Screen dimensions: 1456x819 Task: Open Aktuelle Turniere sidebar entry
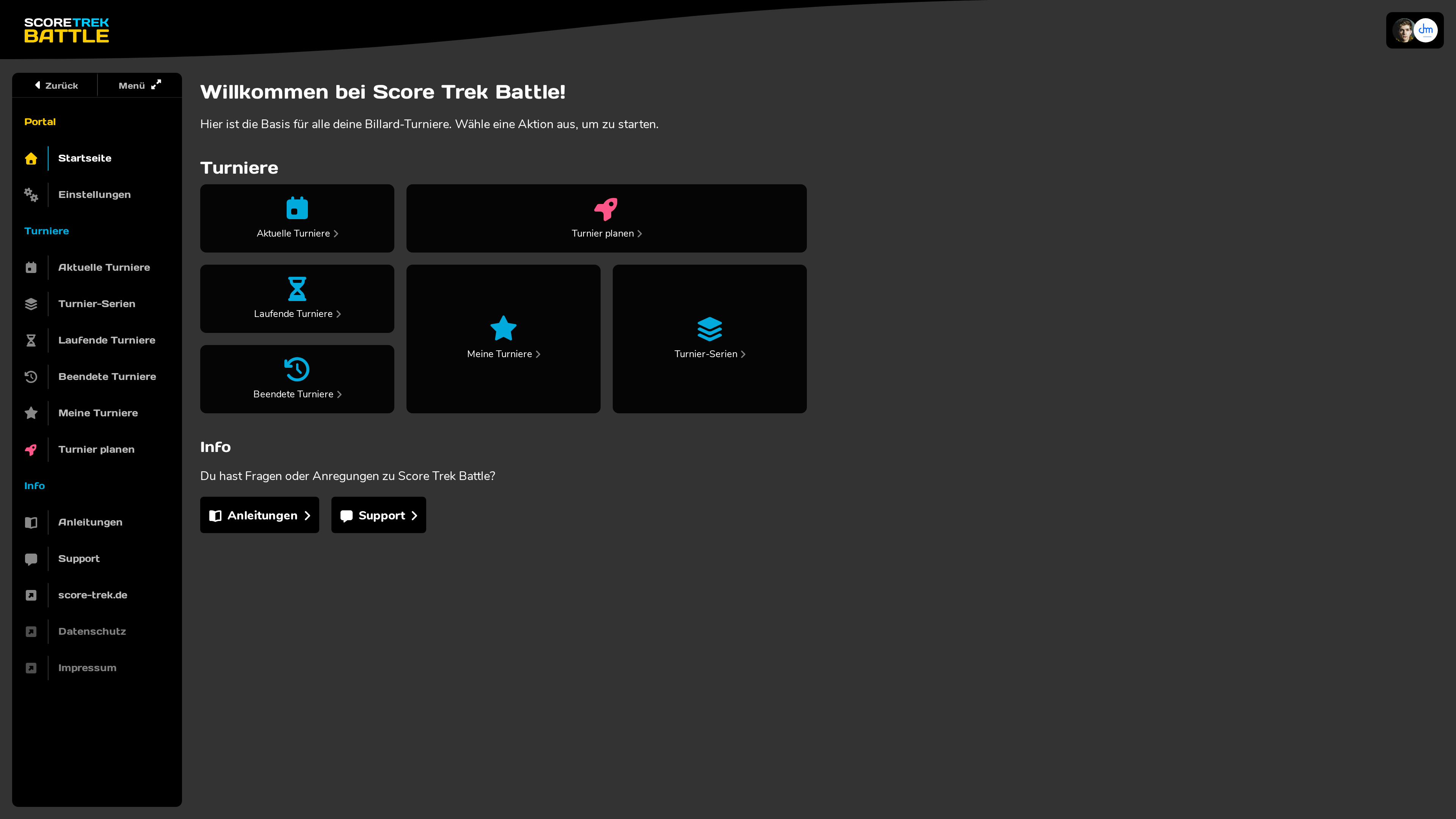[104, 267]
